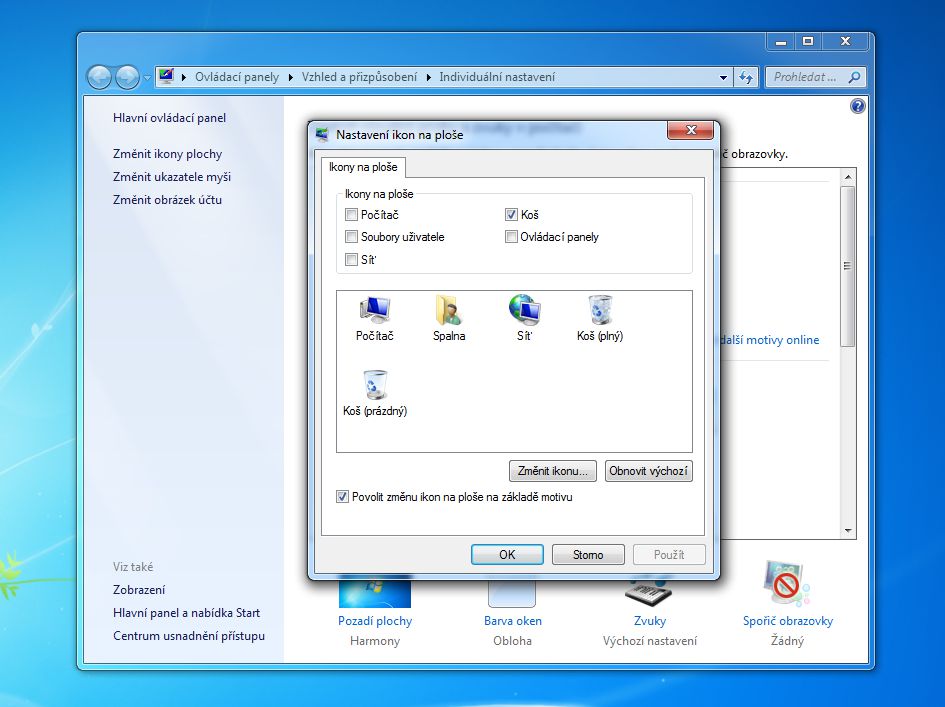This screenshot has width=945, height=707.
Task: Click Vzhled a přizpůsobení in the breadcrumb
Action: point(359,77)
